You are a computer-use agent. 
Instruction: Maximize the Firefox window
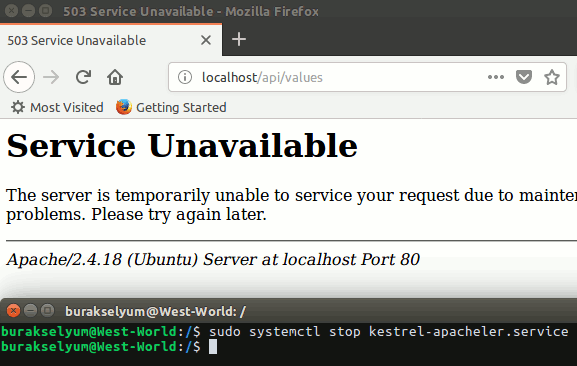[45, 10]
